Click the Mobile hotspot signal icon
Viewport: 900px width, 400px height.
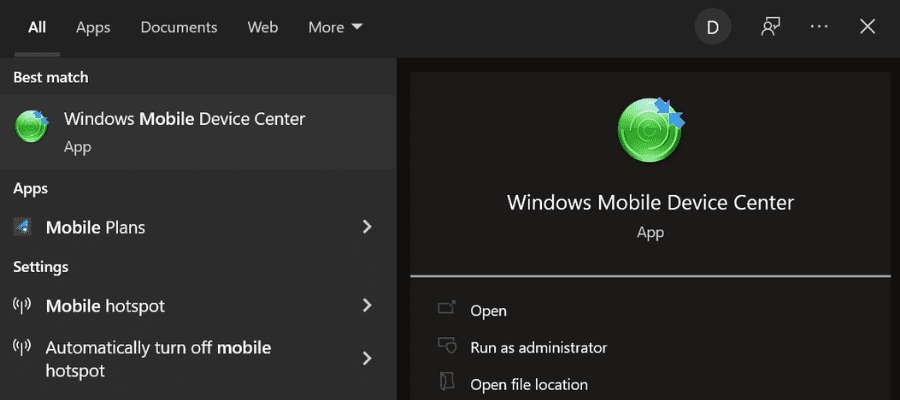pyautogui.click(x=22, y=305)
